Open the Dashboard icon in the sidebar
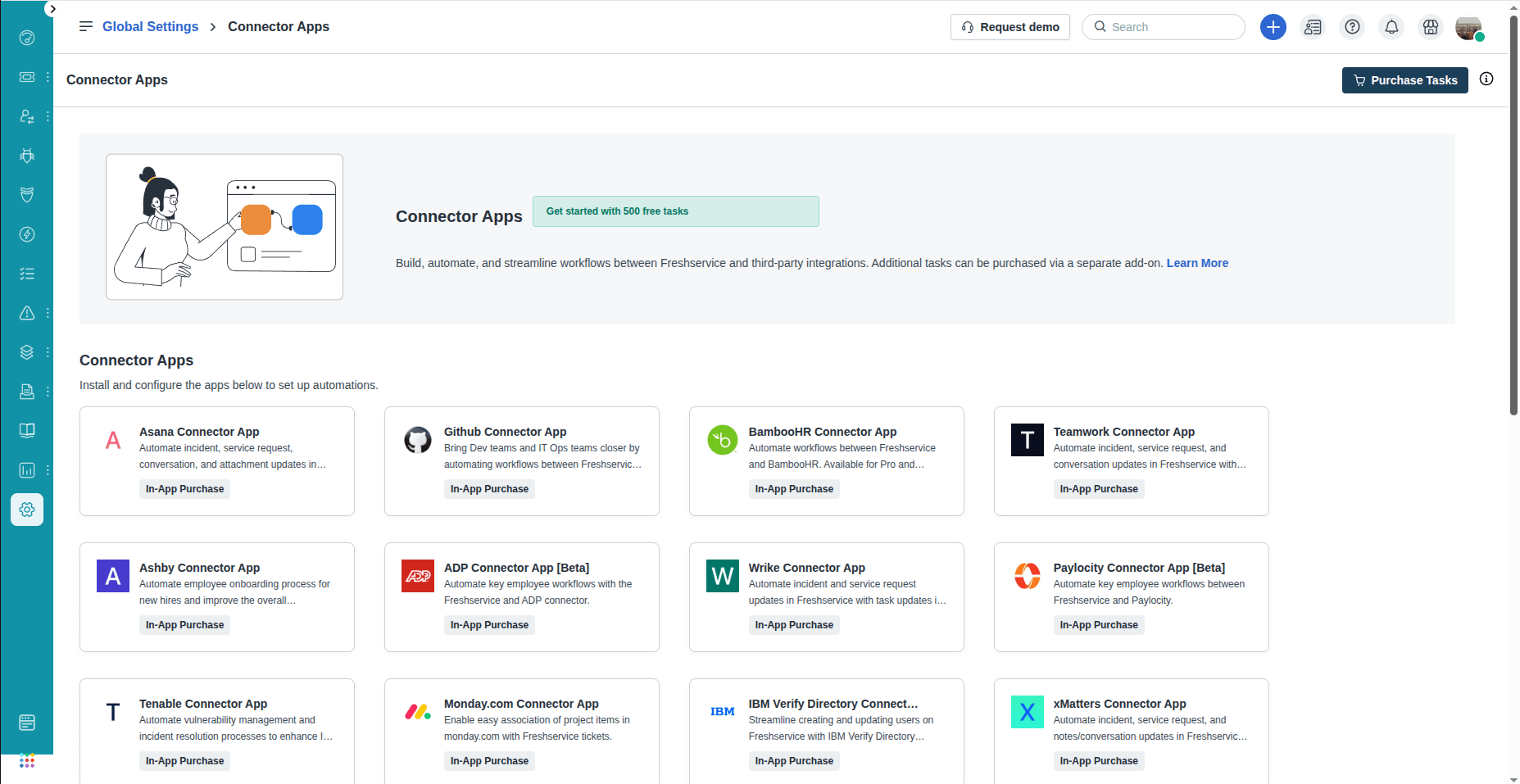 click(x=27, y=38)
